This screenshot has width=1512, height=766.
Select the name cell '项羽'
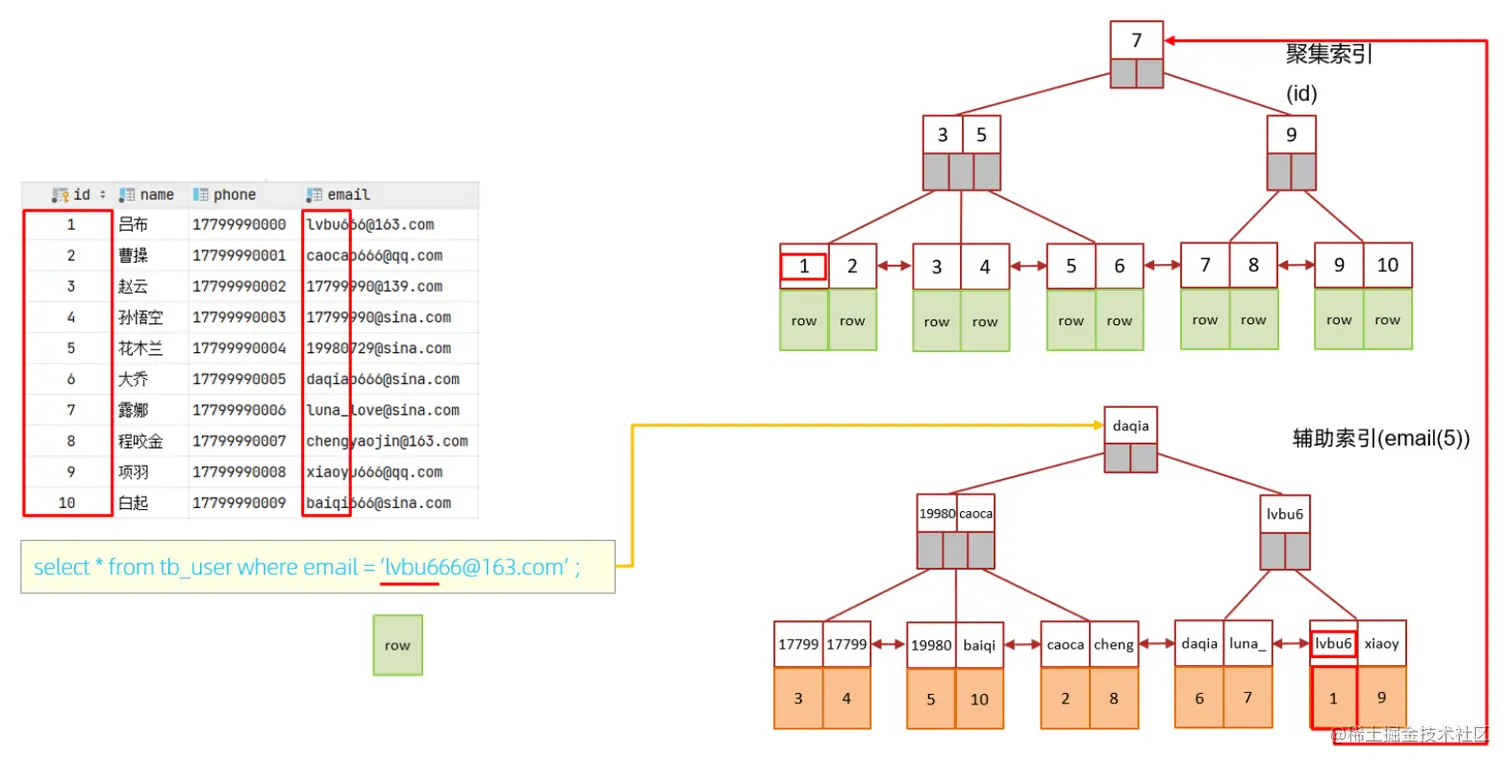click(x=133, y=473)
